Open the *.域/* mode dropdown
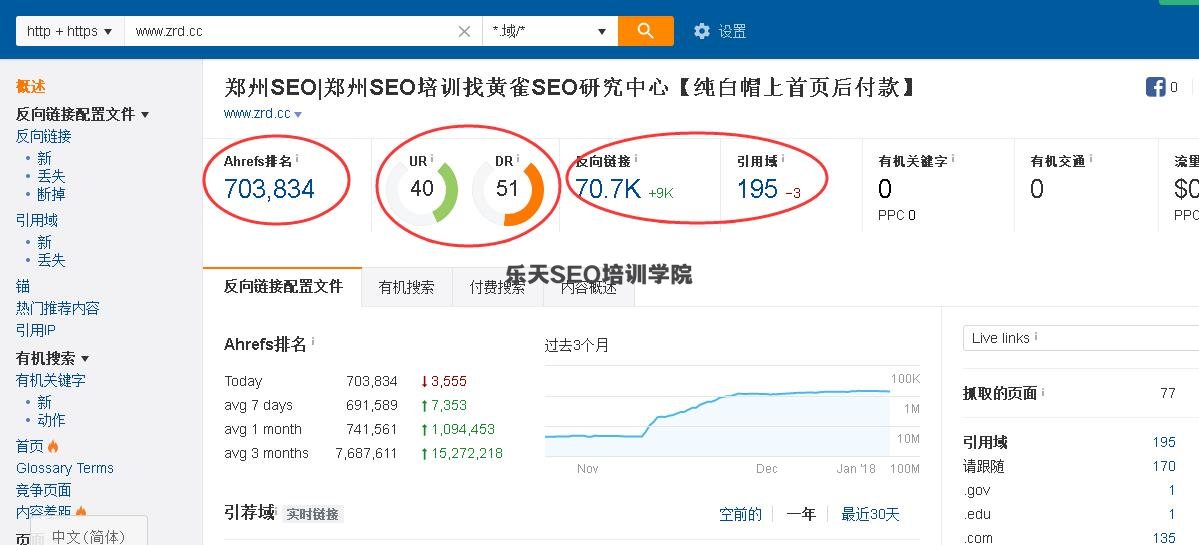 pyautogui.click(x=550, y=31)
